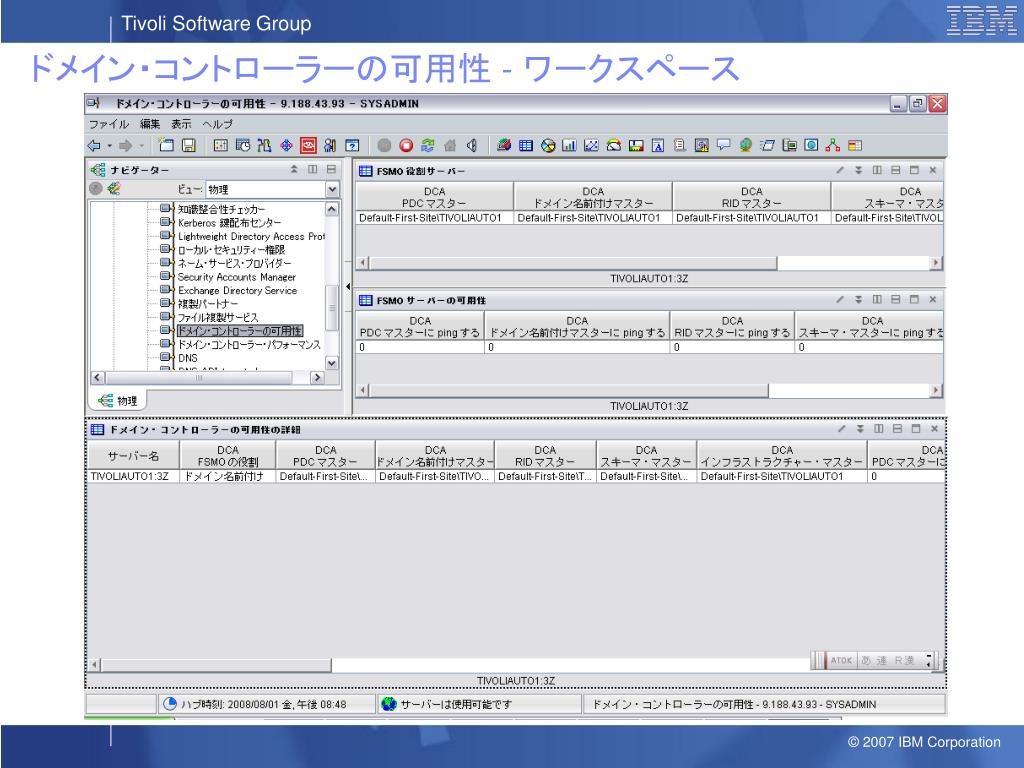Click the ドメイン名前付け cell in the details row

(228, 477)
